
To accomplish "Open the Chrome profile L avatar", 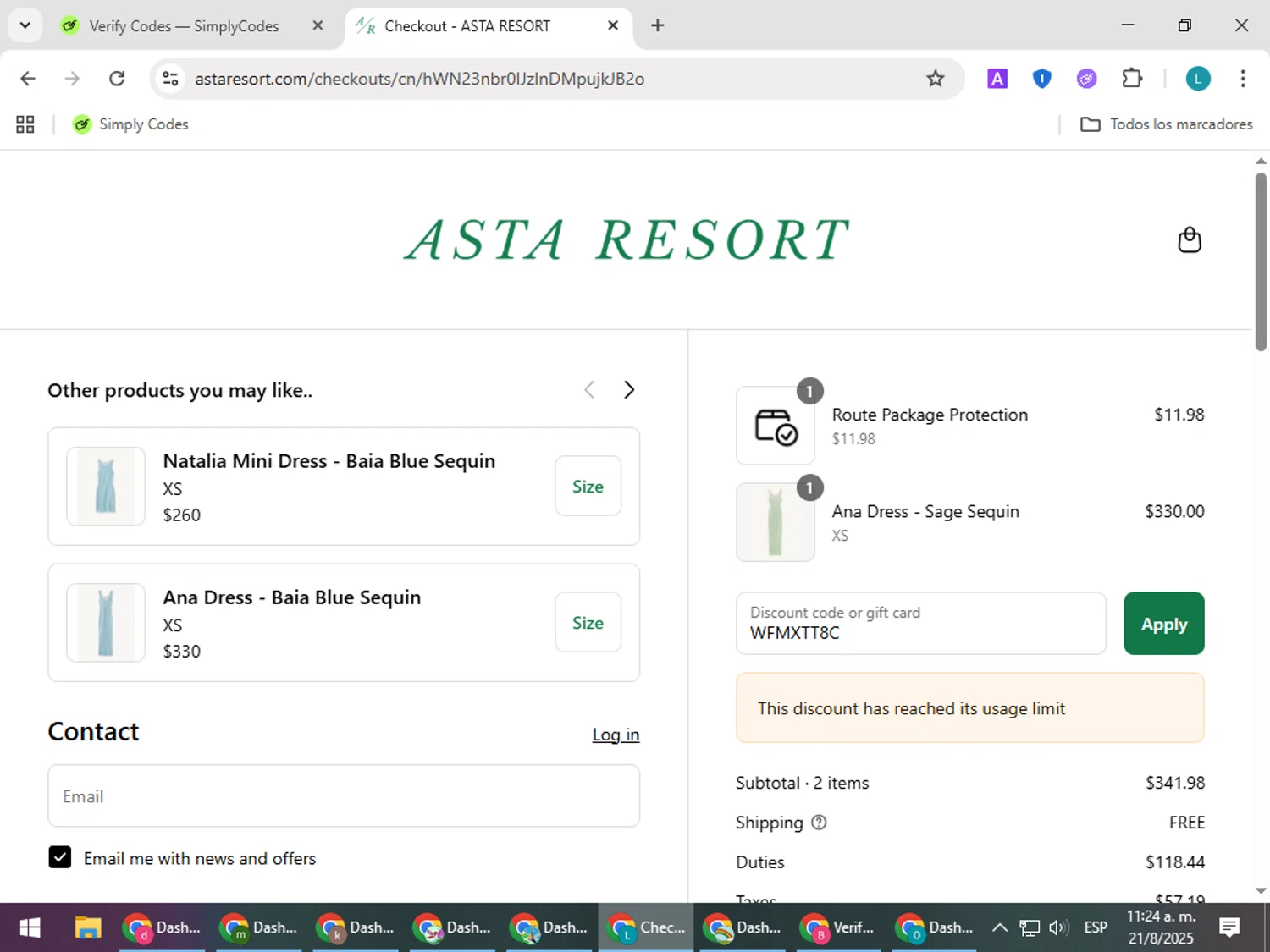I will (1198, 79).
